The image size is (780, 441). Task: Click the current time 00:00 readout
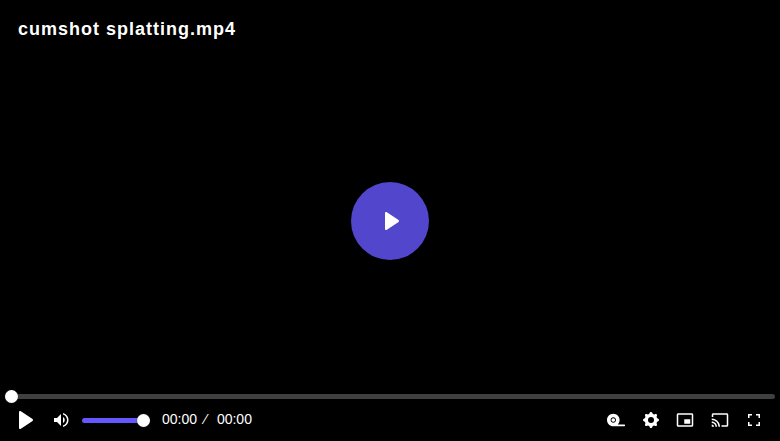pyautogui.click(x=180, y=420)
